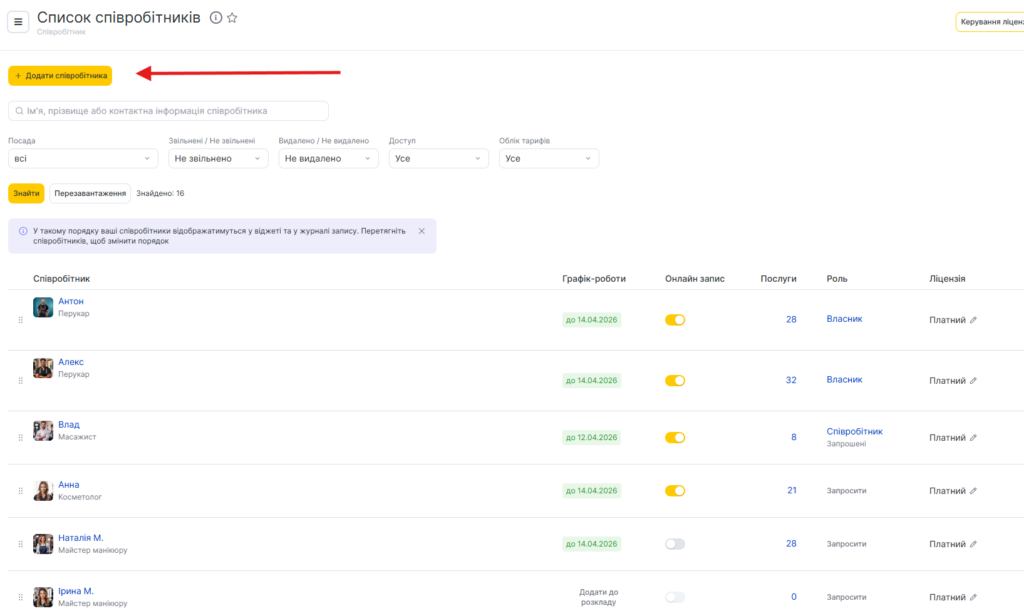Viewport: 1024px width, 611px height.
Task: Open the hamburger menu icon
Action: click(18, 22)
